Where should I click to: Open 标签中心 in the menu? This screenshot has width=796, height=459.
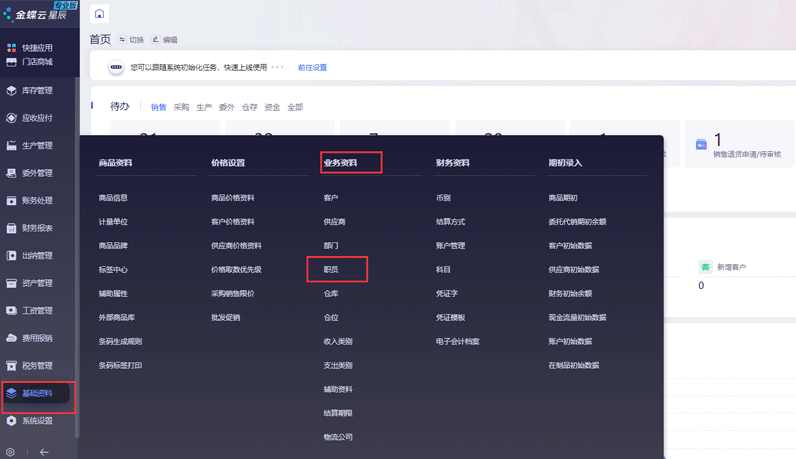click(113, 269)
